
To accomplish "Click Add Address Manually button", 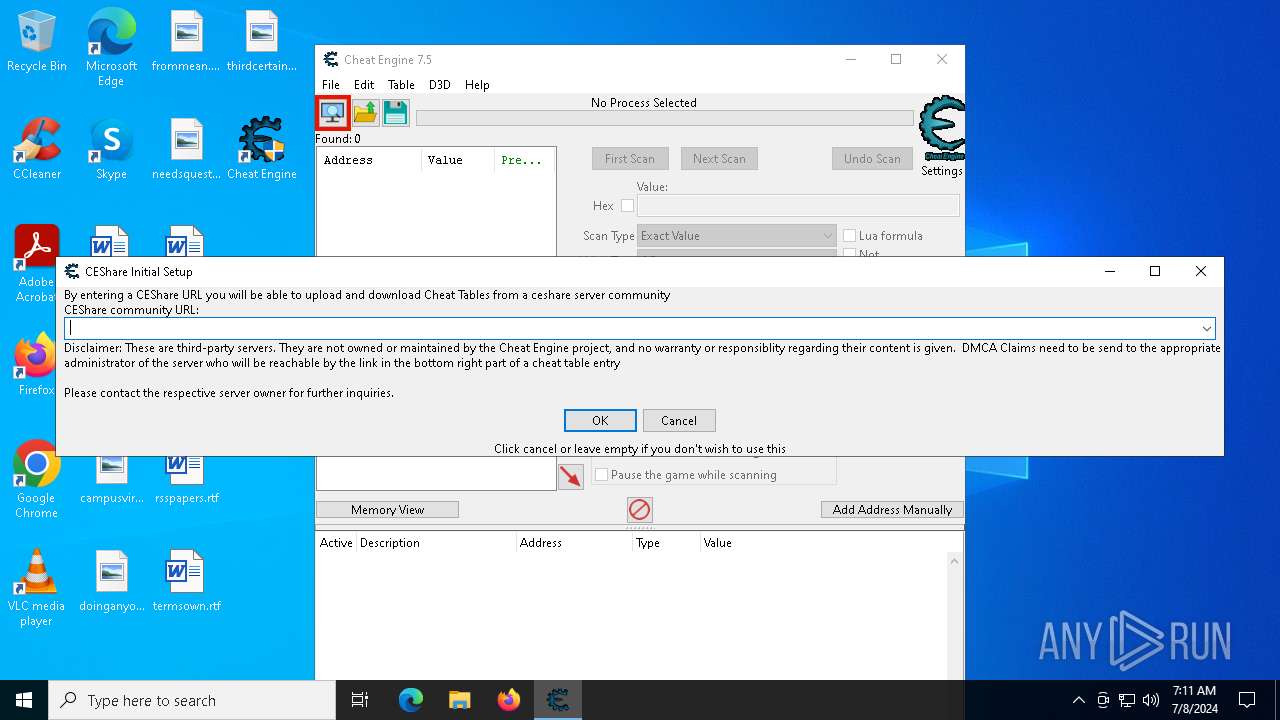I will point(892,510).
